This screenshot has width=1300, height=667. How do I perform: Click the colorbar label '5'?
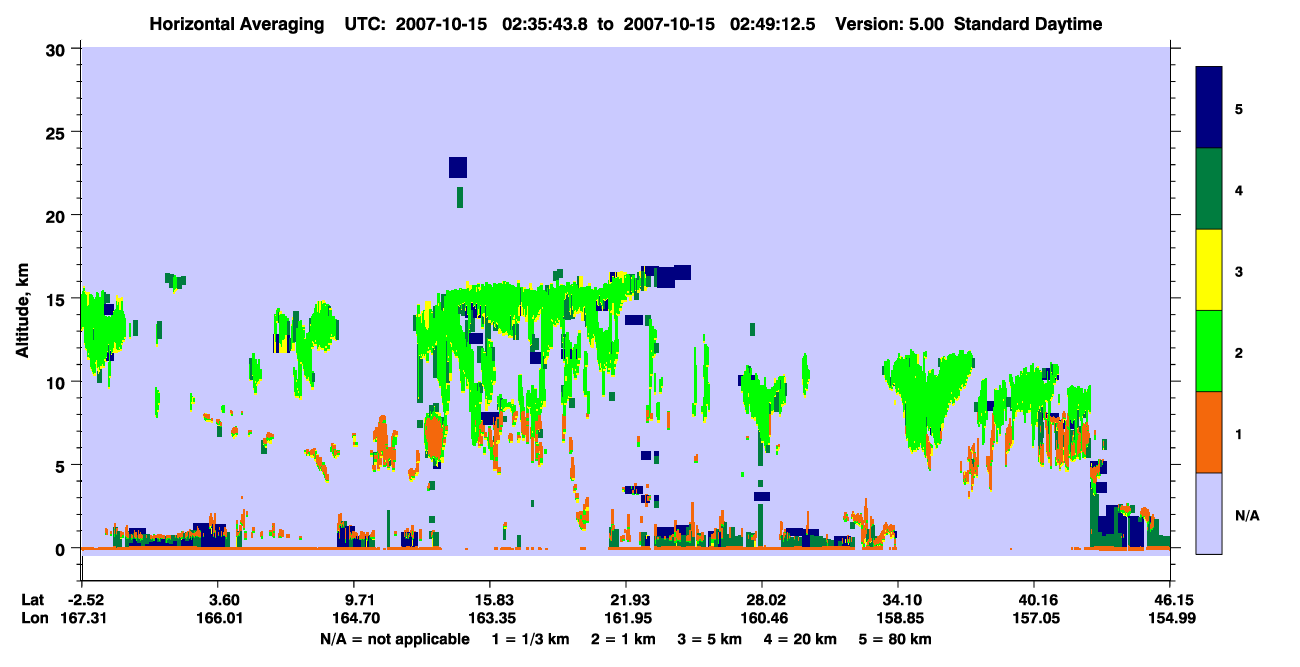(1239, 108)
